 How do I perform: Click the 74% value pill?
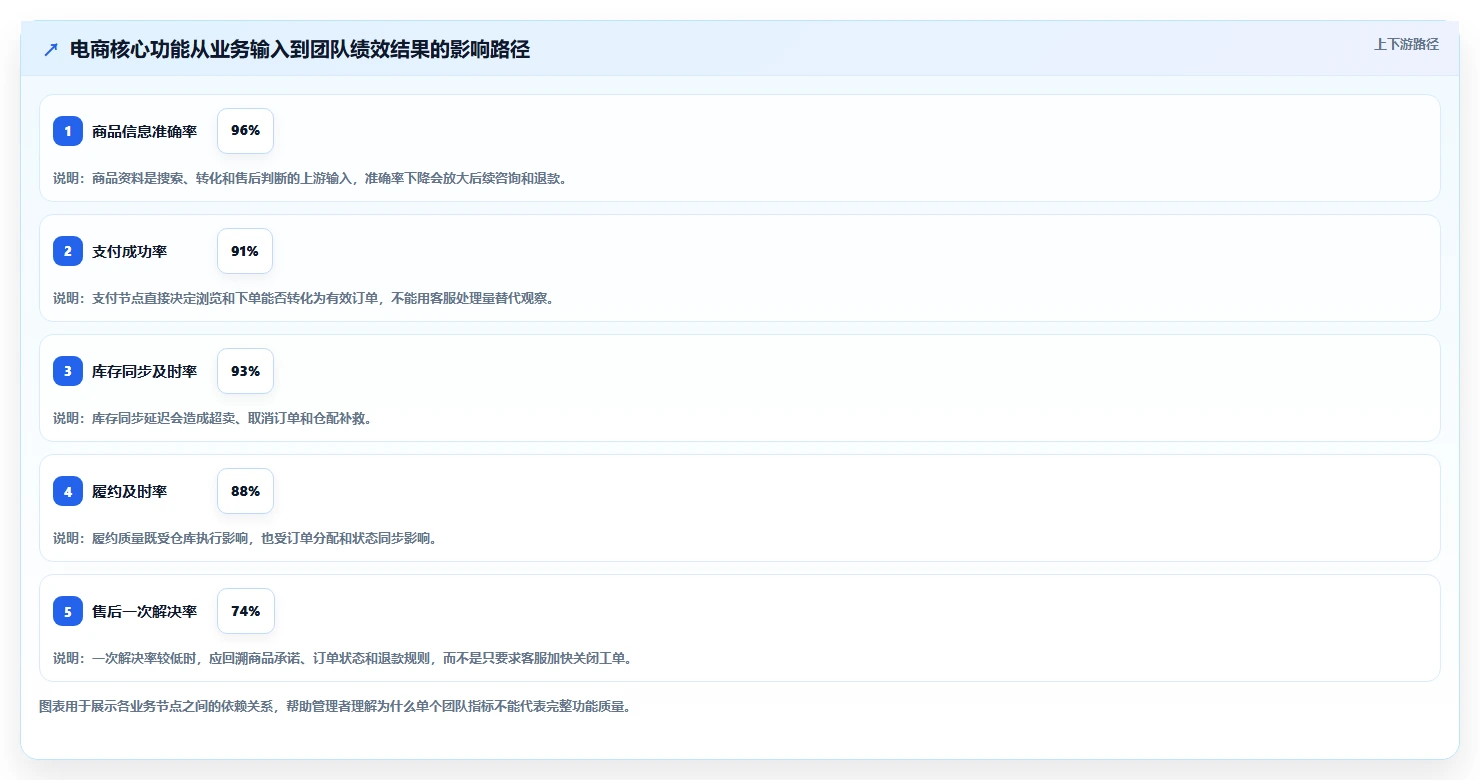pyautogui.click(x=245, y=611)
